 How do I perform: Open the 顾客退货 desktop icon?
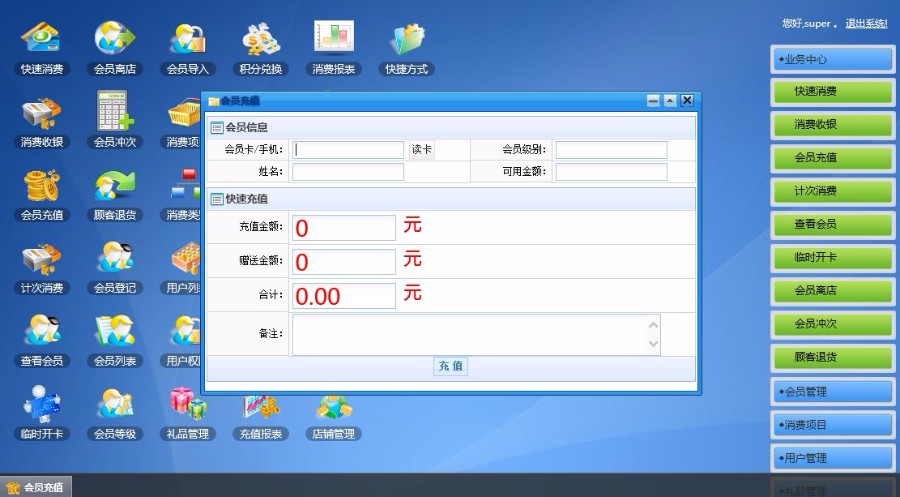point(115,195)
